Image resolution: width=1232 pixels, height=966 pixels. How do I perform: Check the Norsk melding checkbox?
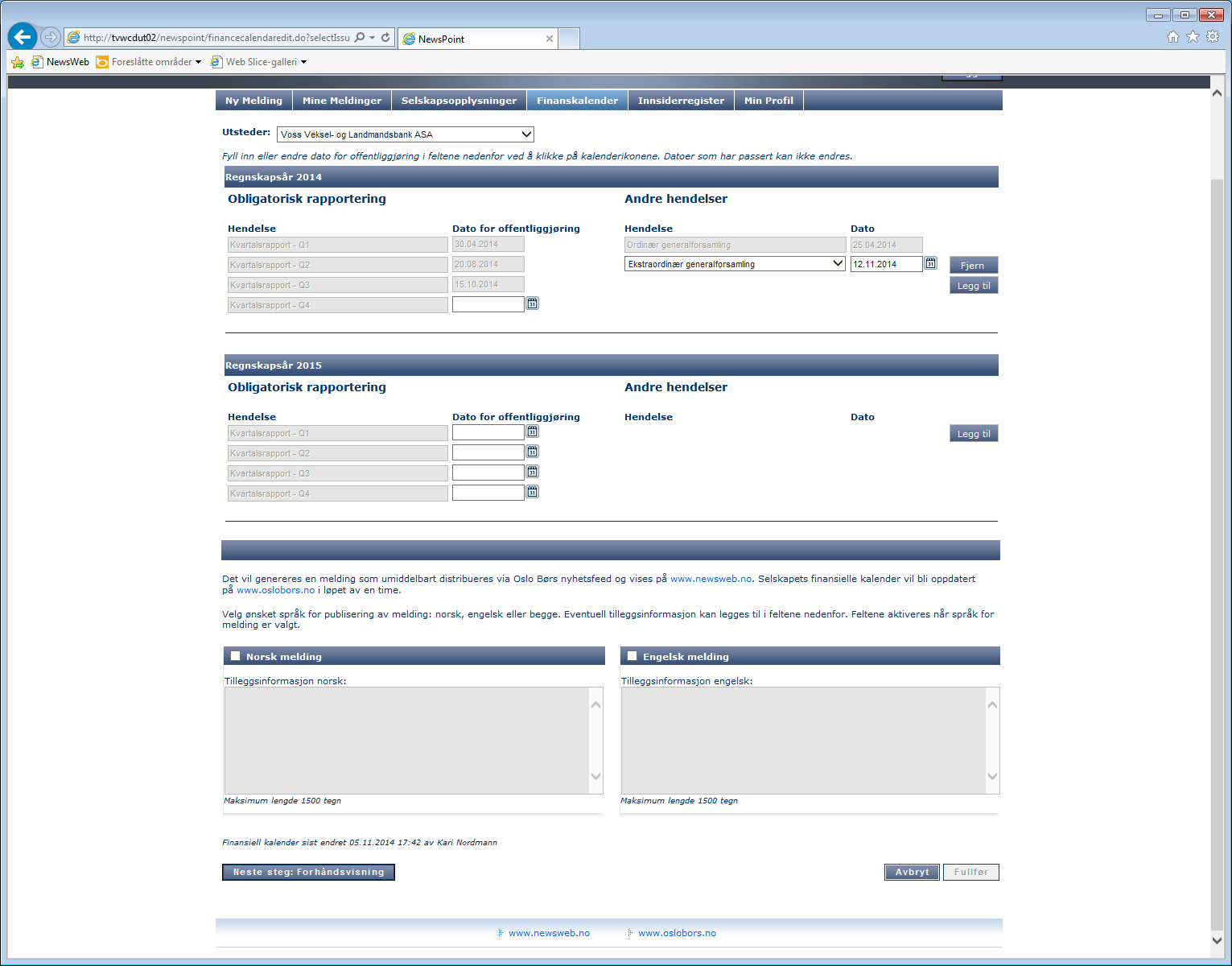click(x=236, y=656)
